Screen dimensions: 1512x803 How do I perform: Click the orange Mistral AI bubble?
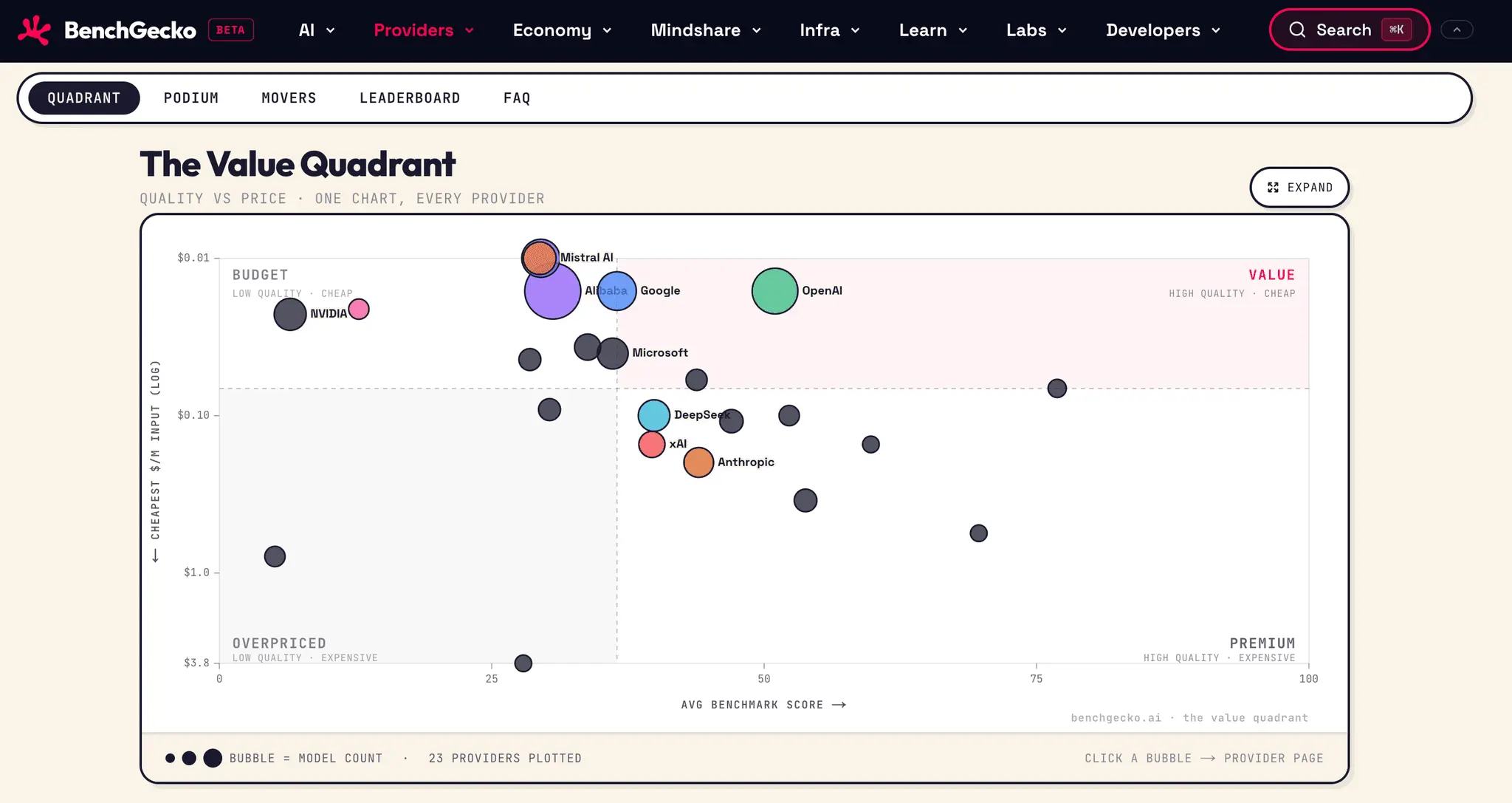point(540,258)
